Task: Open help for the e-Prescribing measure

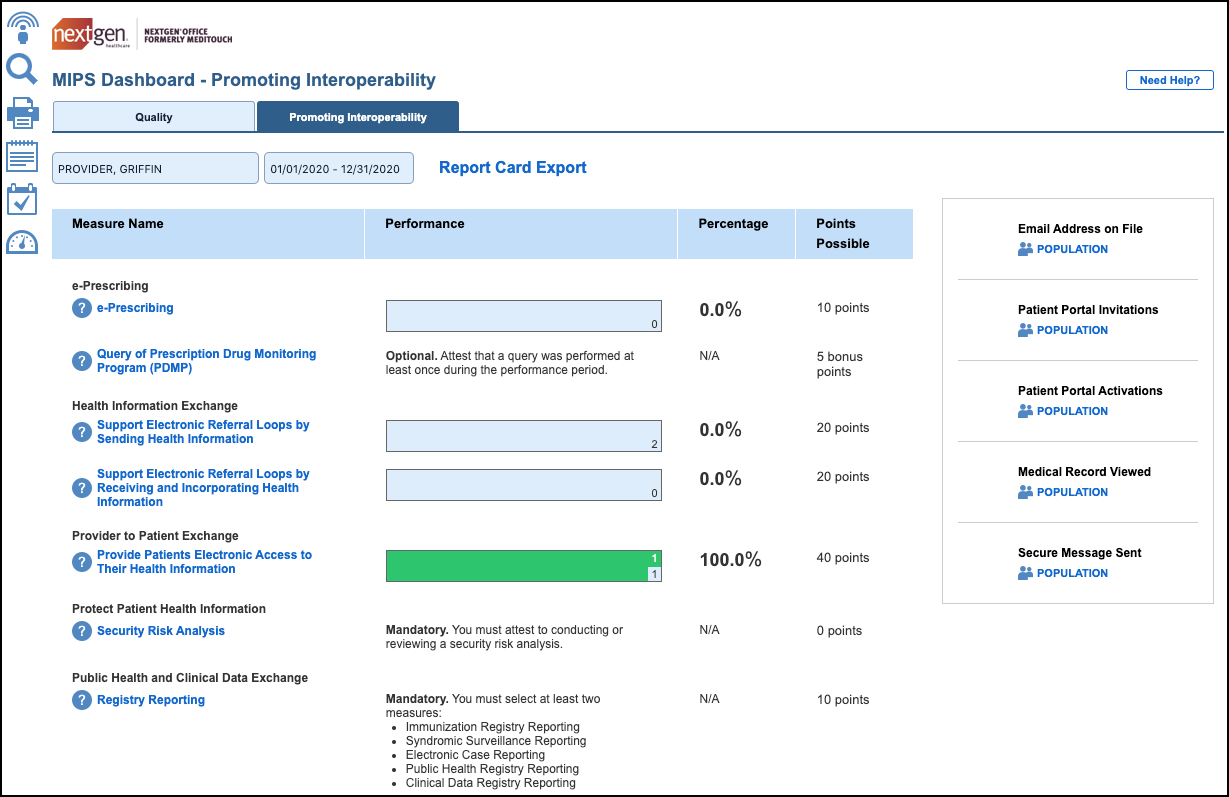Action: [81, 308]
